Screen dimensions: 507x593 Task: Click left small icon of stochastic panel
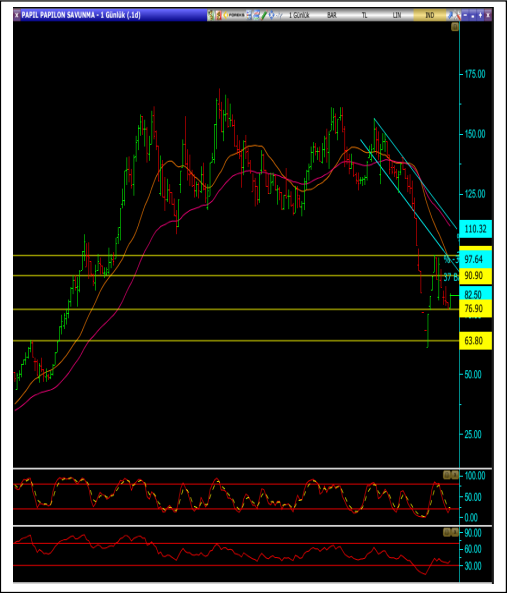coord(447,475)
